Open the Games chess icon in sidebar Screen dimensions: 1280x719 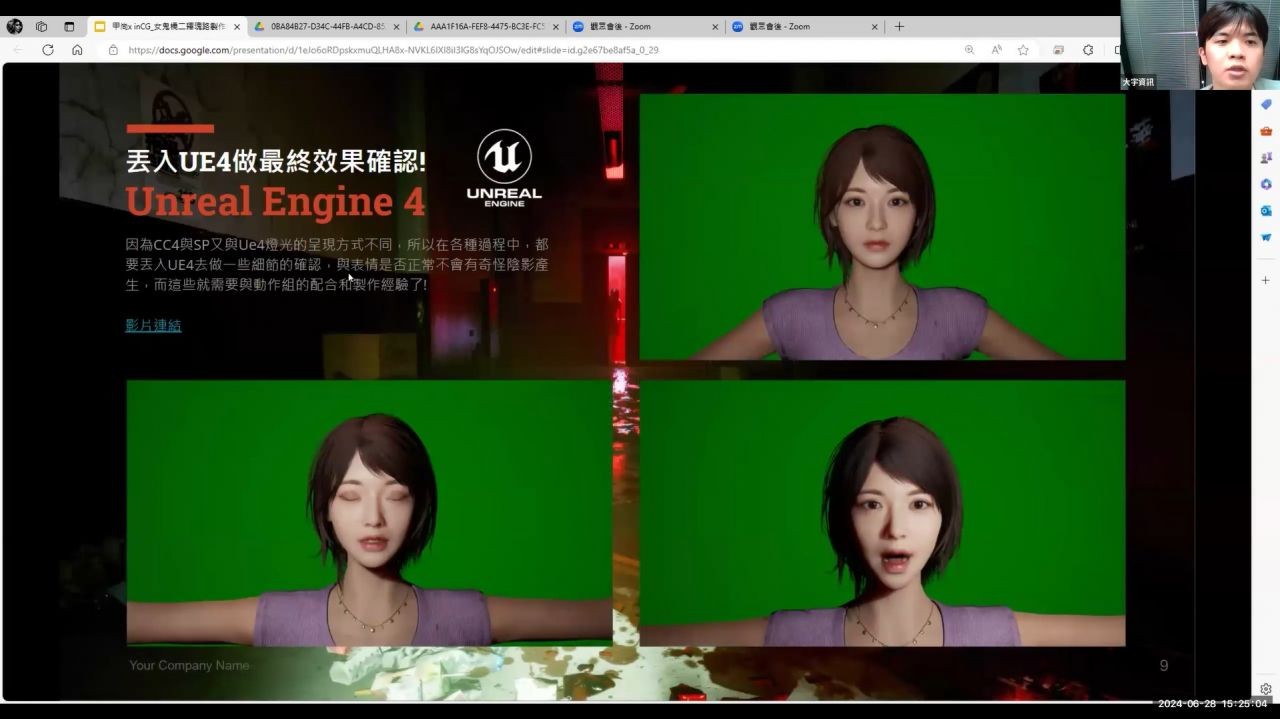(x=1265, y=158)
